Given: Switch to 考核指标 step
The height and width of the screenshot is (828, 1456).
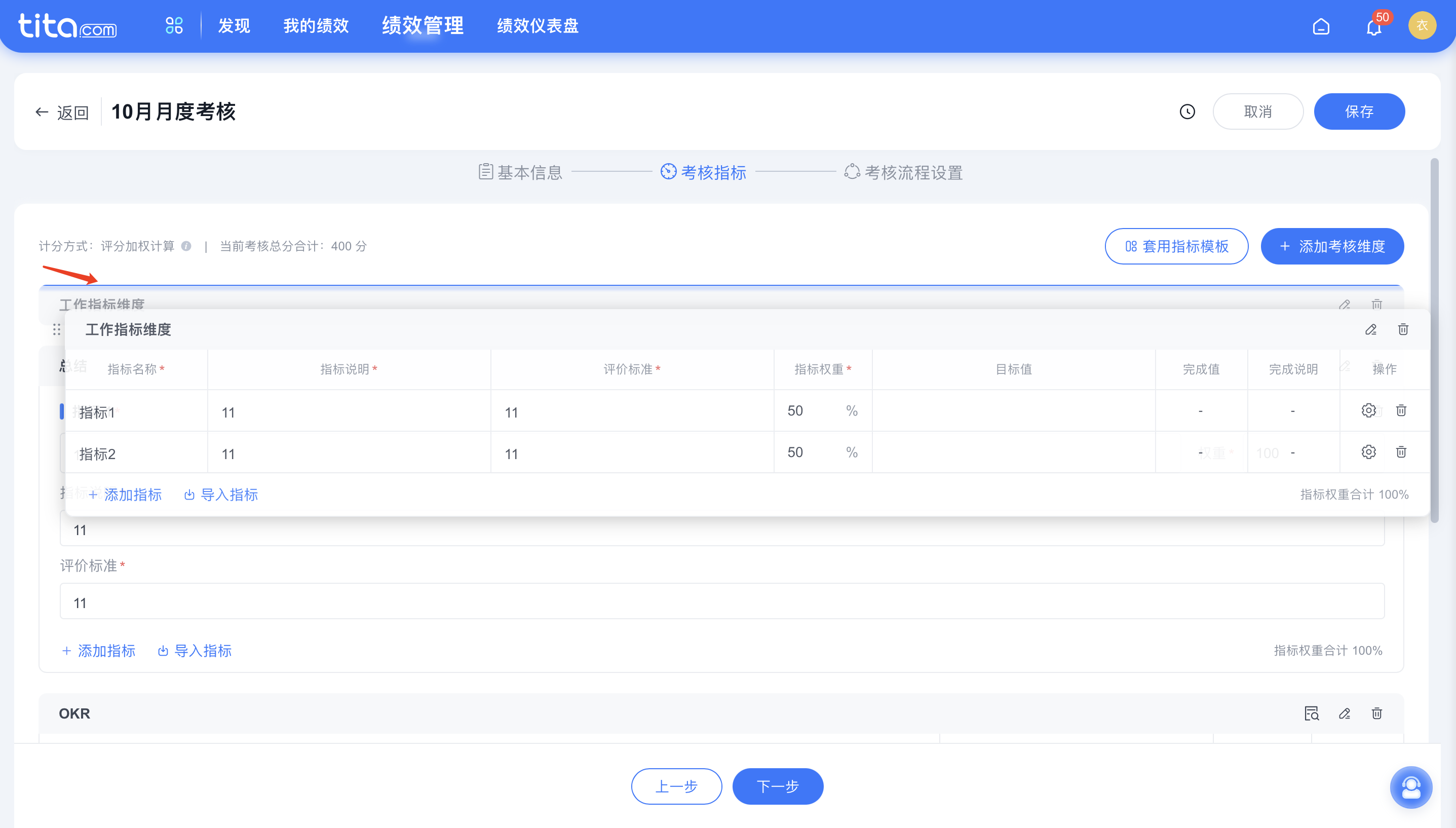Looking at the screenshot, I should [703, 172].
